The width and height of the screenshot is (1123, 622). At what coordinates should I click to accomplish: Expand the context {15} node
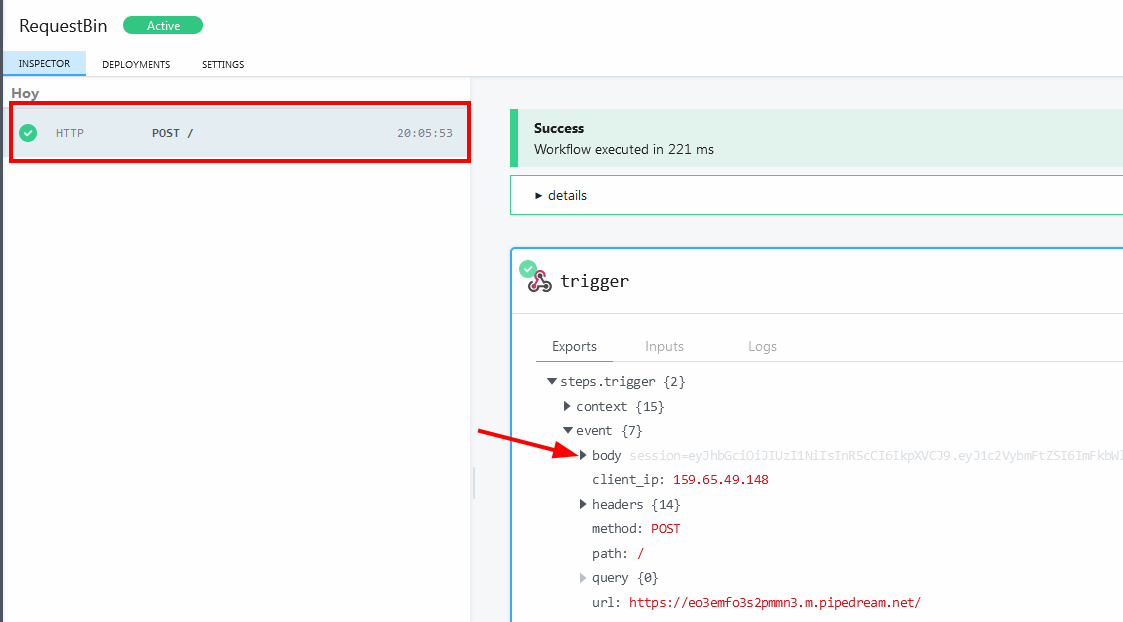(567, 407)
